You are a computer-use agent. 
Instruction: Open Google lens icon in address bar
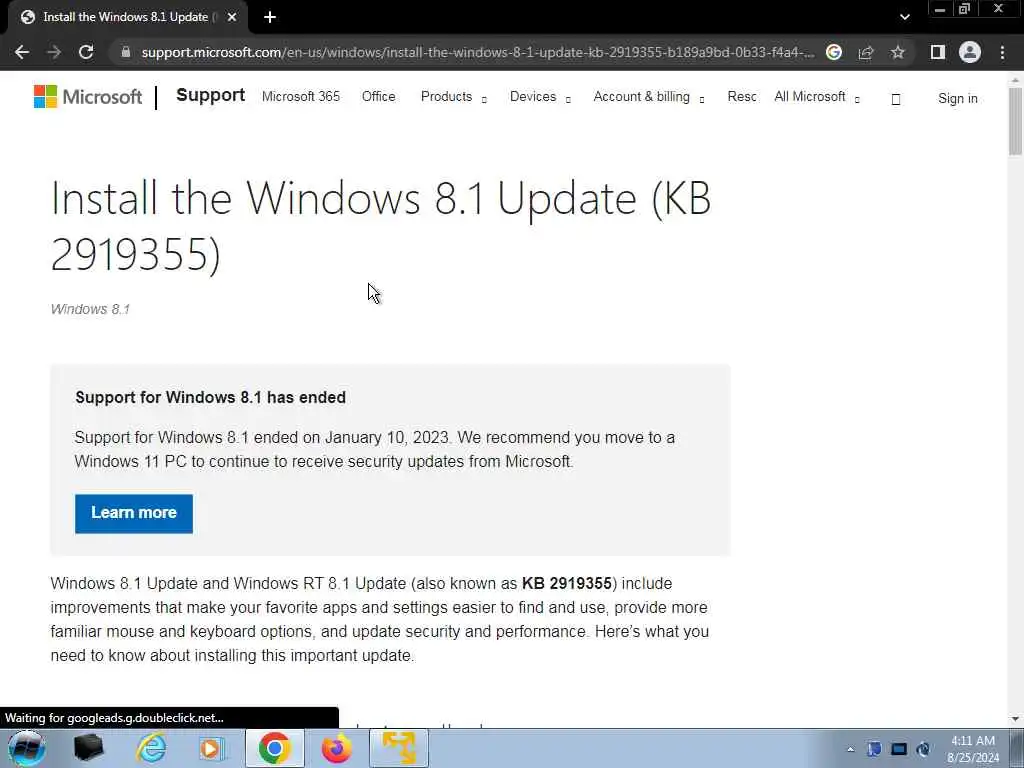[834, 52]
